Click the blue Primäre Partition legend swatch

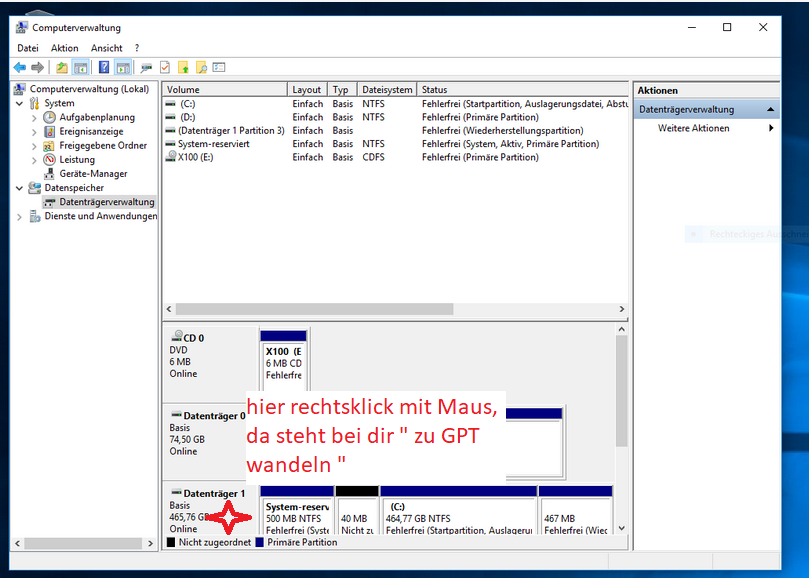click(x=260, y=542)
